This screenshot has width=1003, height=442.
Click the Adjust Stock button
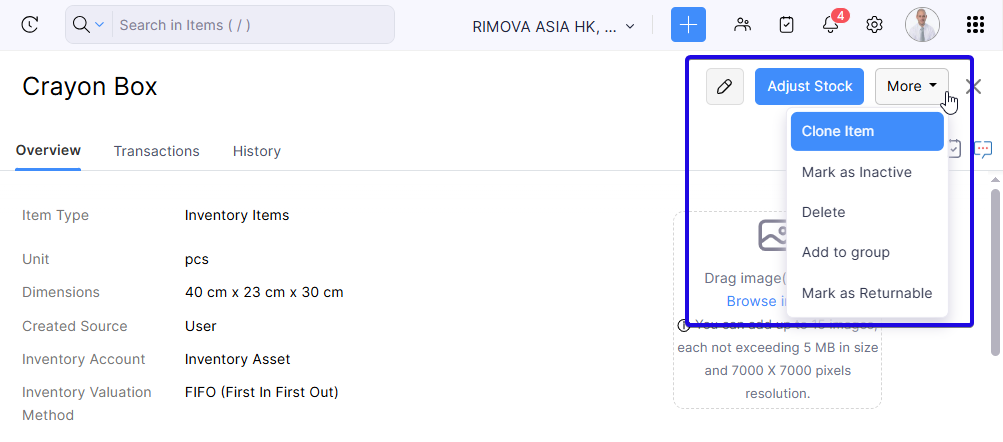coord(809,86)
